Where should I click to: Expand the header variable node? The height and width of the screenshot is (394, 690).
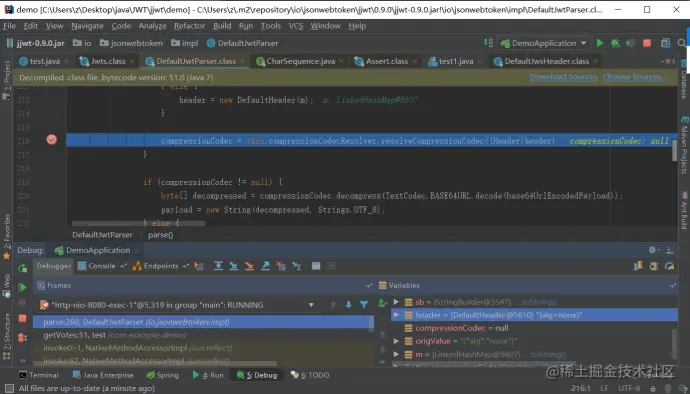point(396,315)
